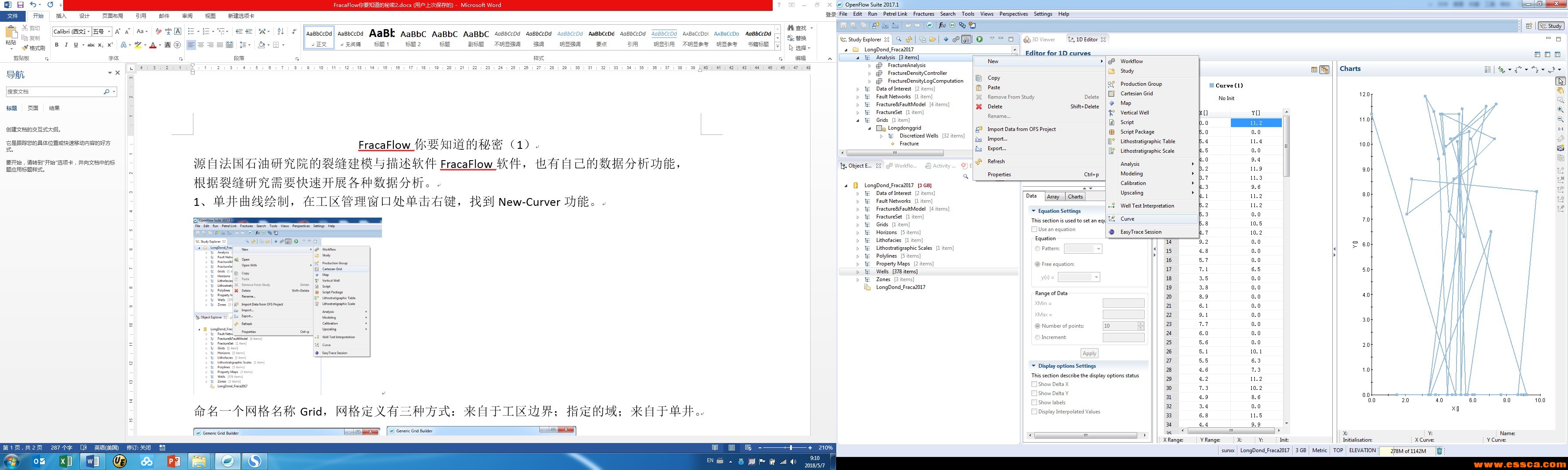Open the font size dropdown in Word
Image resolution: width=1568 pixels, height=470 pixels.
109,32
